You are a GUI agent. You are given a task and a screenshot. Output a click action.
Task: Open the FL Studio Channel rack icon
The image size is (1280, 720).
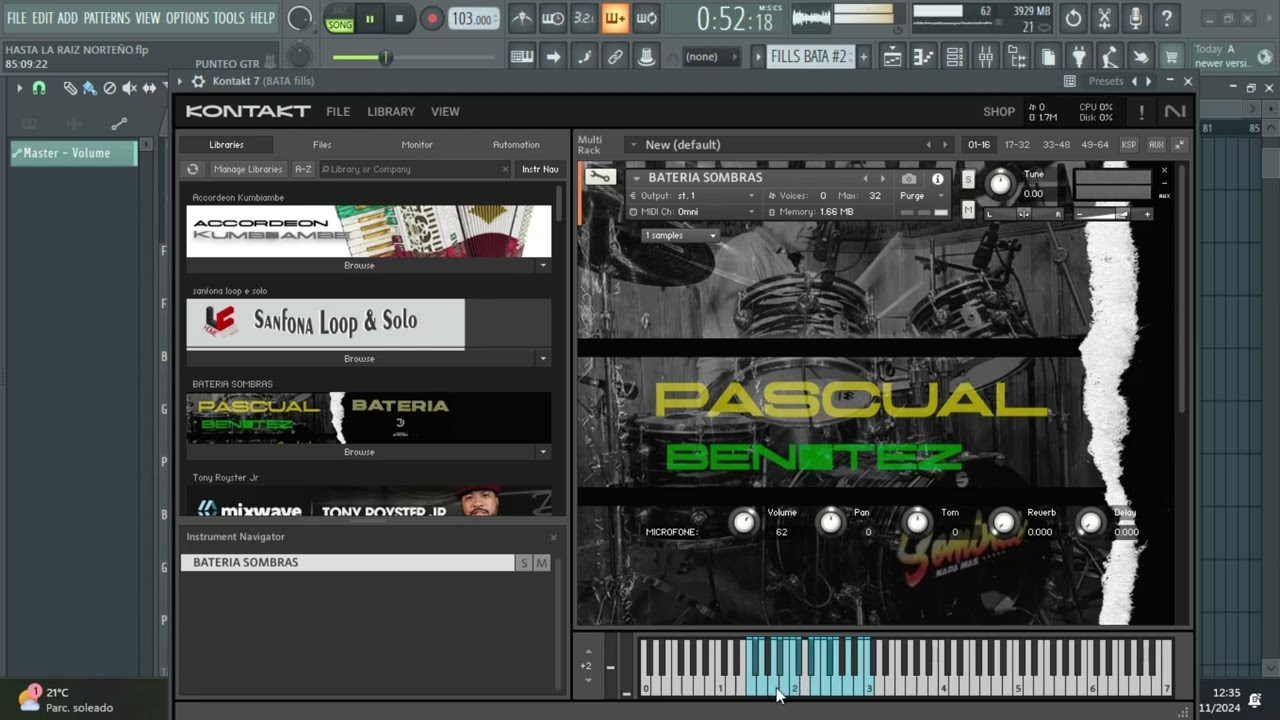954,57
